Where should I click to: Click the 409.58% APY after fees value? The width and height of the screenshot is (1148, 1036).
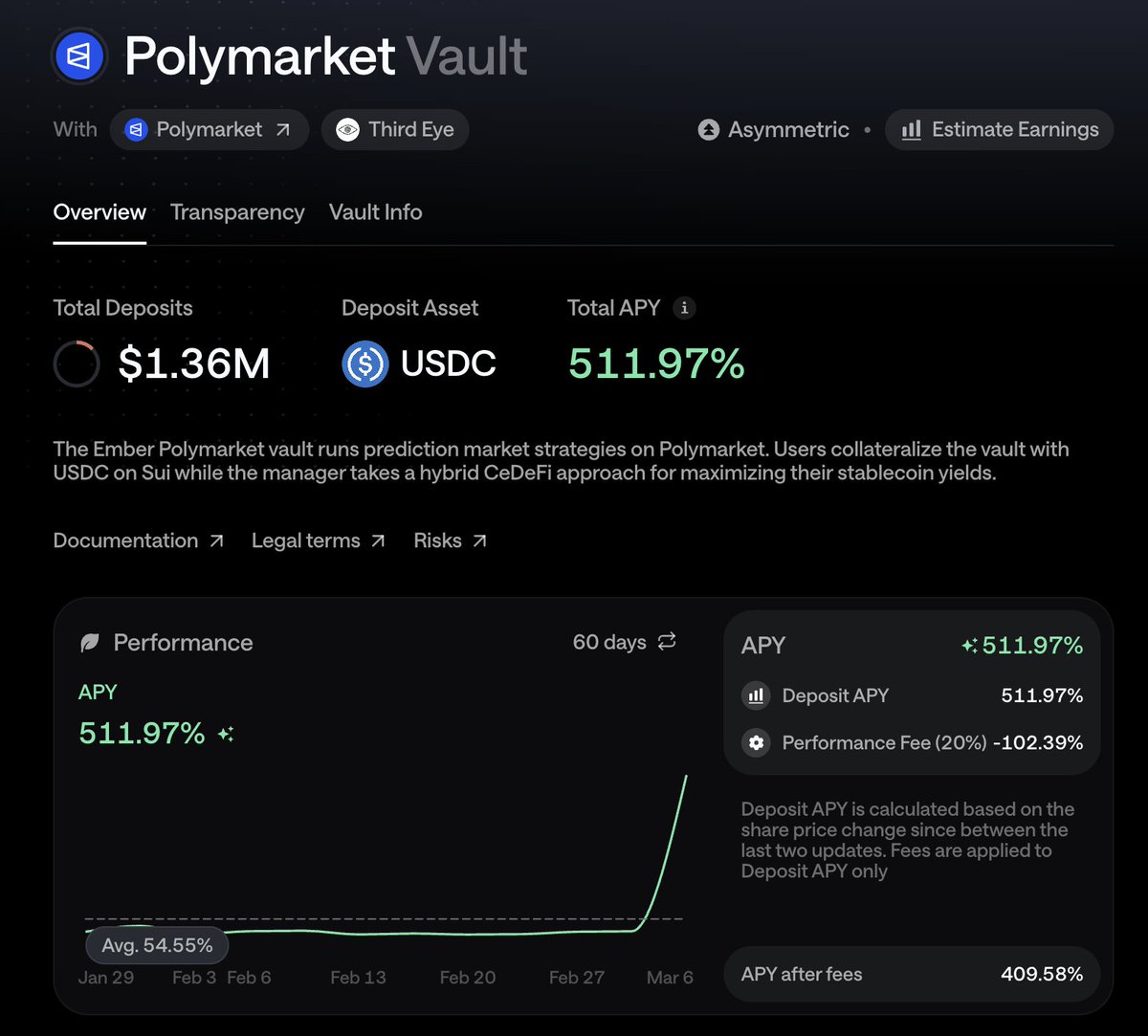(x=1042, y=974)
